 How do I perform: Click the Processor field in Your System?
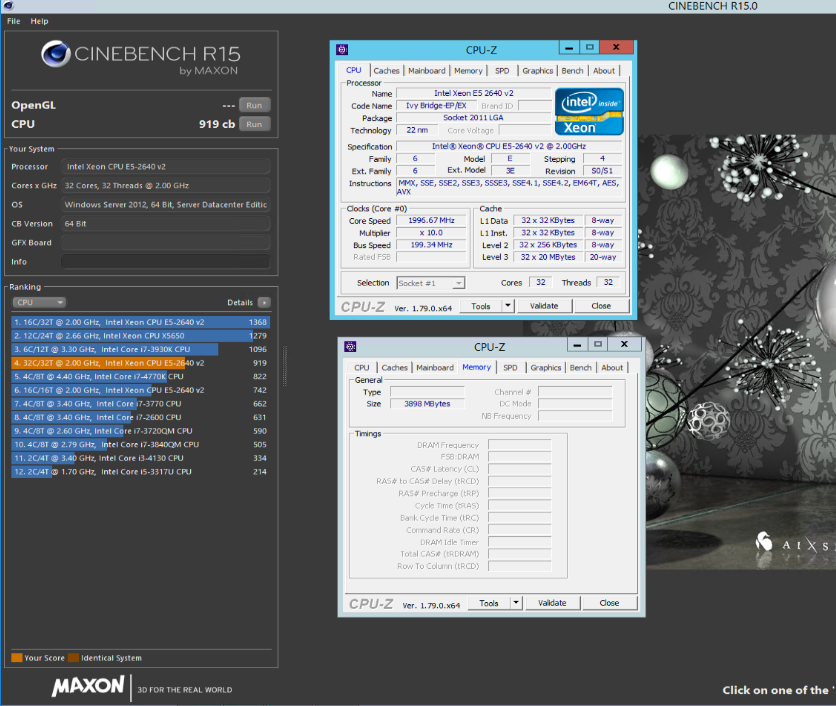point(165,166)
